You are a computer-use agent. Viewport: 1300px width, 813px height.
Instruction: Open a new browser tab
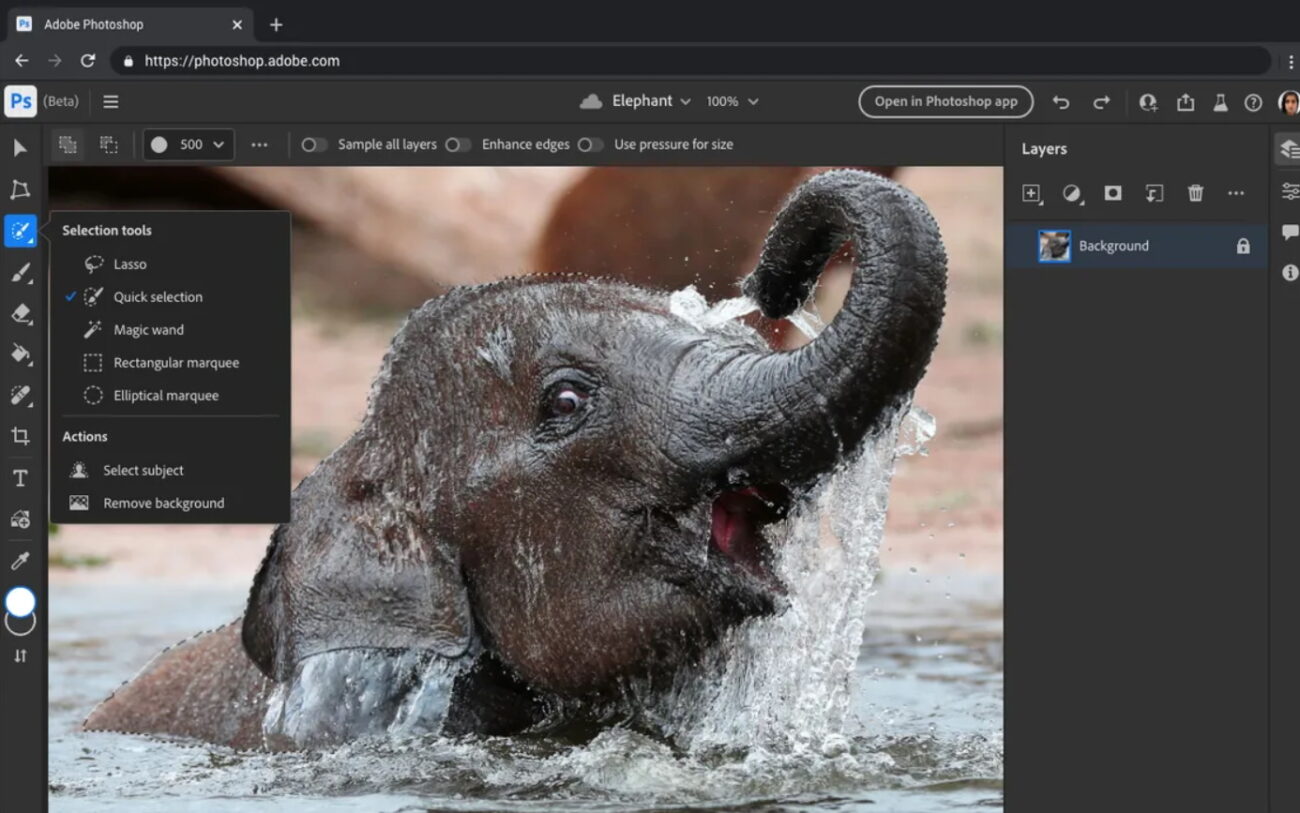pos(276,24)
